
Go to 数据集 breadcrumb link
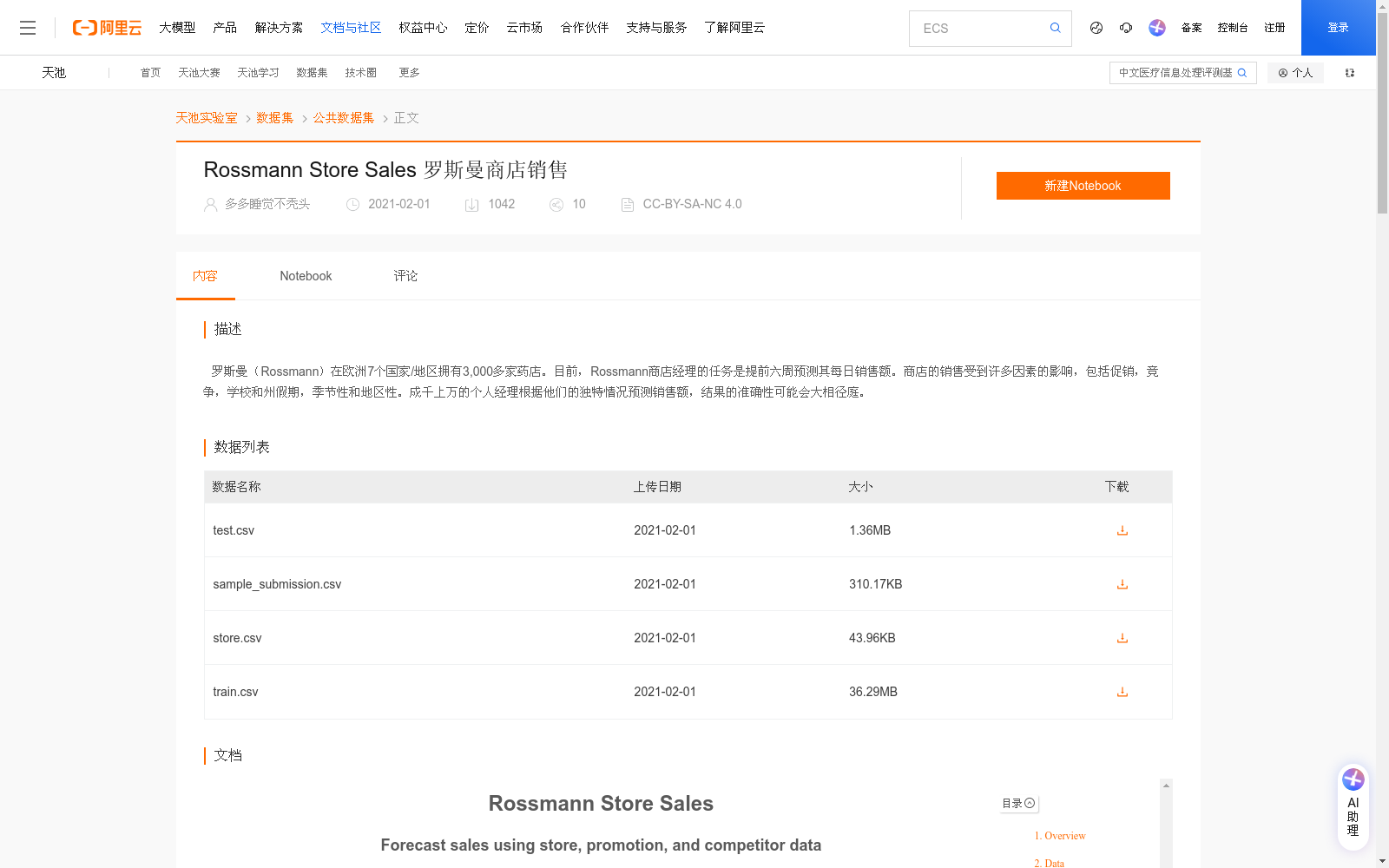click(x=275, y=118)
